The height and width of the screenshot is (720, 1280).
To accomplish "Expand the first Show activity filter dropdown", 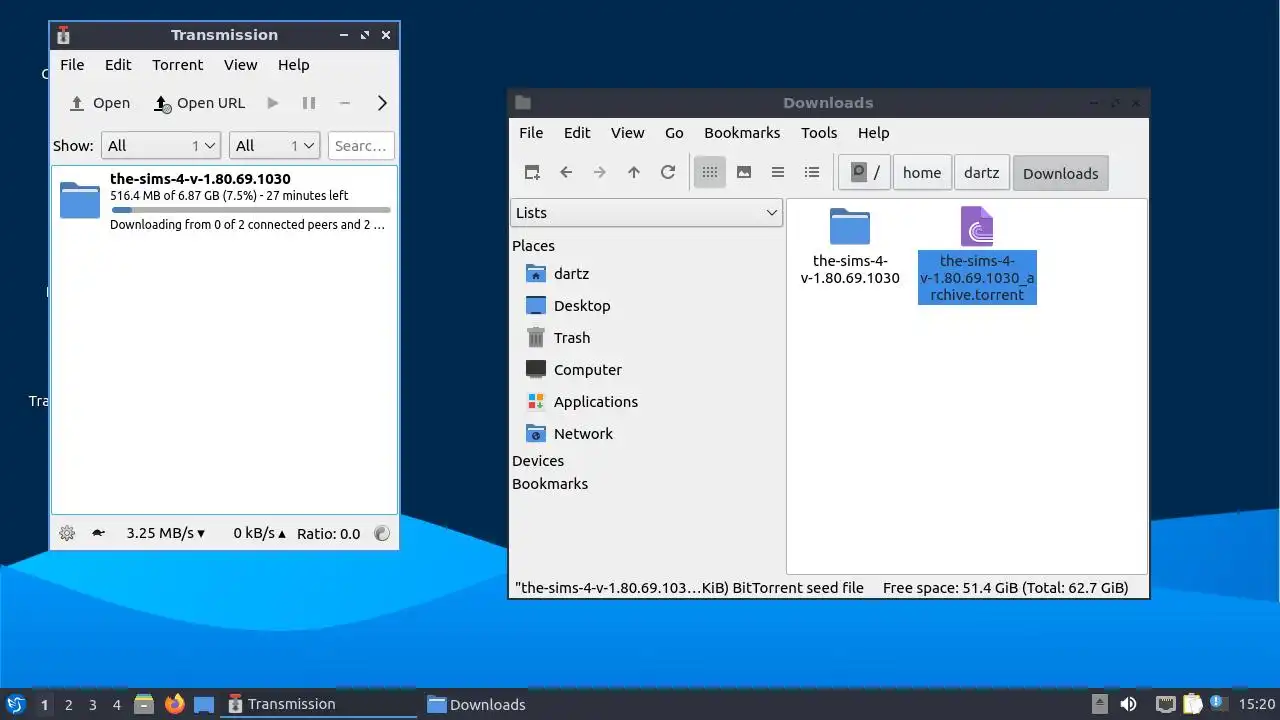I will pyautogui.click(x=161, y=146).
